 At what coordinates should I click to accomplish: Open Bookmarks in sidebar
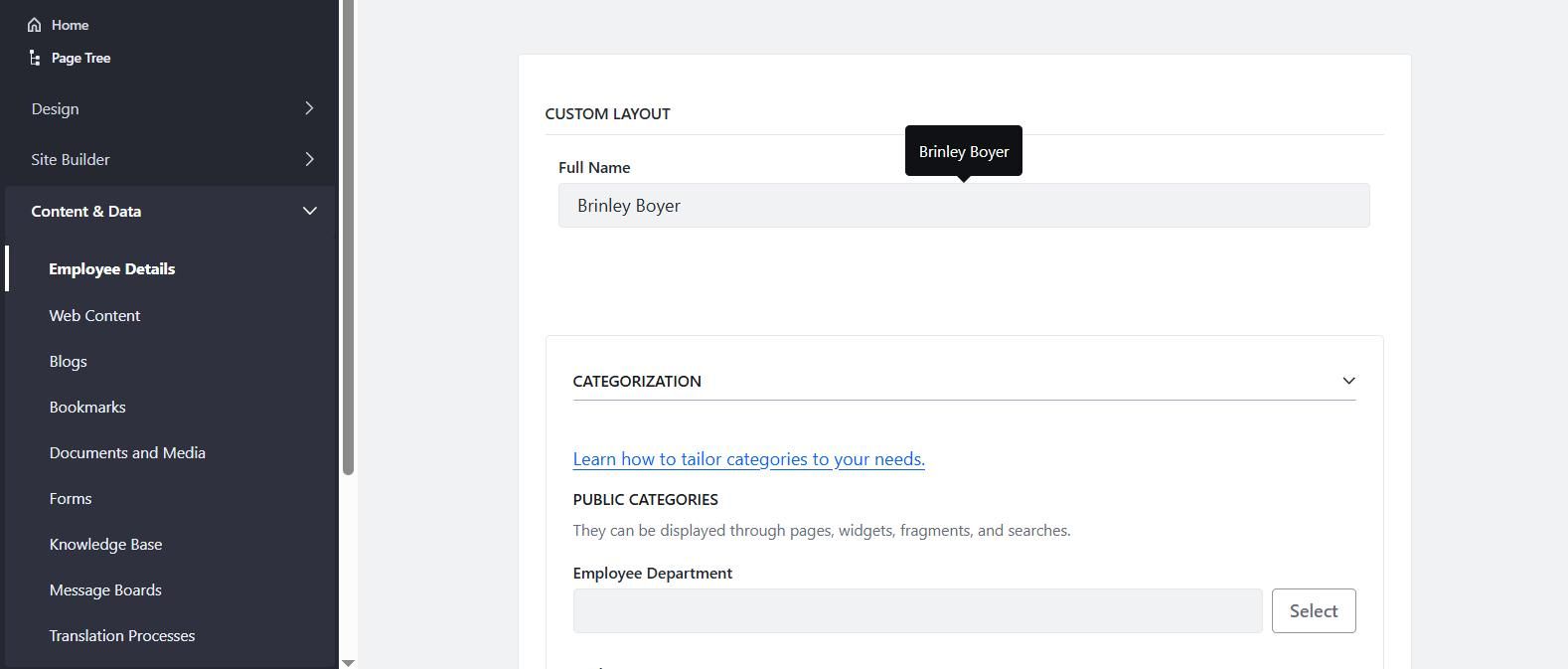click(x=87, y=407)
